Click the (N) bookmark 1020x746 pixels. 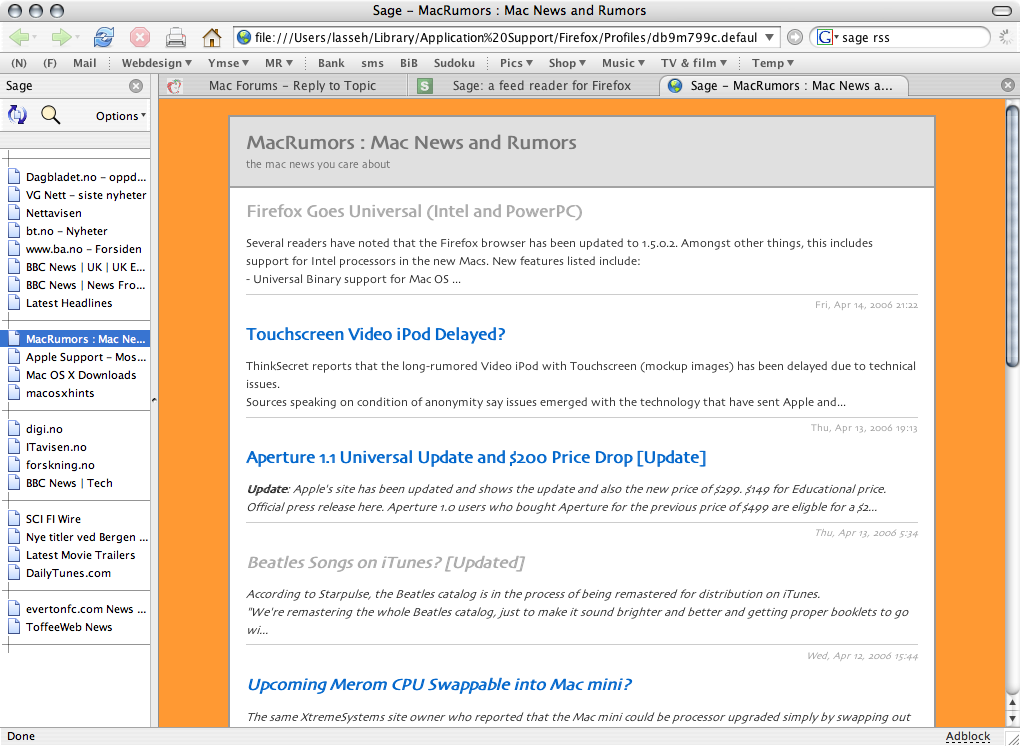(x=19, y=63)
